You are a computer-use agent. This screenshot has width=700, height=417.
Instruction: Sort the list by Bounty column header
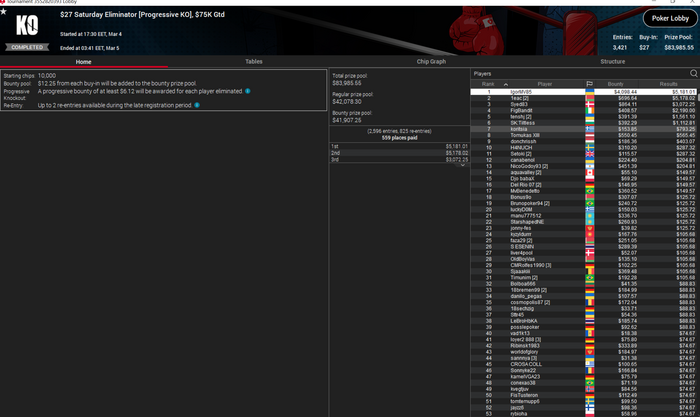pos(615,84)
